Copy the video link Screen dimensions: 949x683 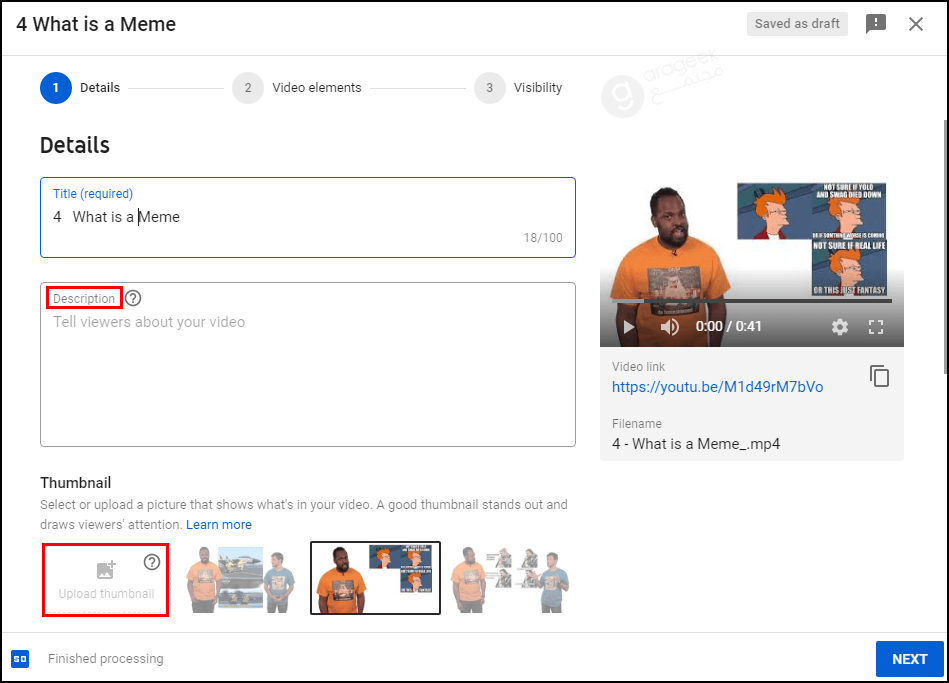point(879,376)
